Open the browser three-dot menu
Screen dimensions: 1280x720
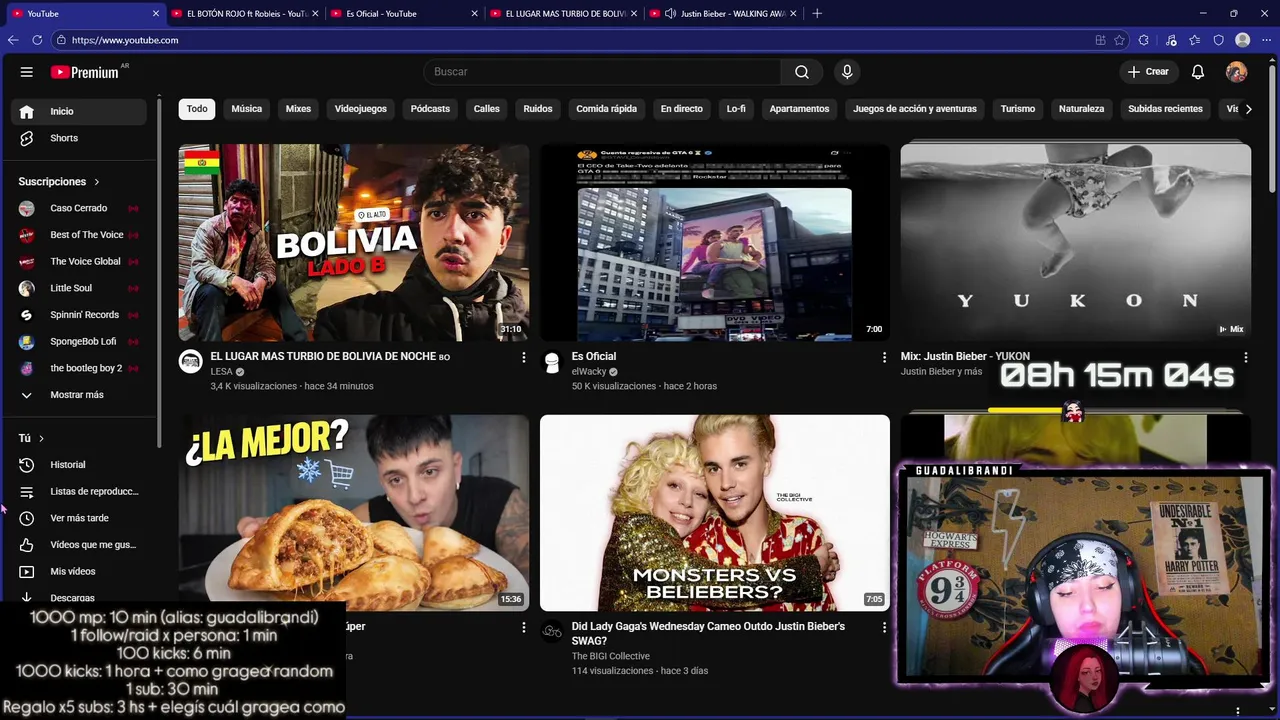tap(1267, 40)
